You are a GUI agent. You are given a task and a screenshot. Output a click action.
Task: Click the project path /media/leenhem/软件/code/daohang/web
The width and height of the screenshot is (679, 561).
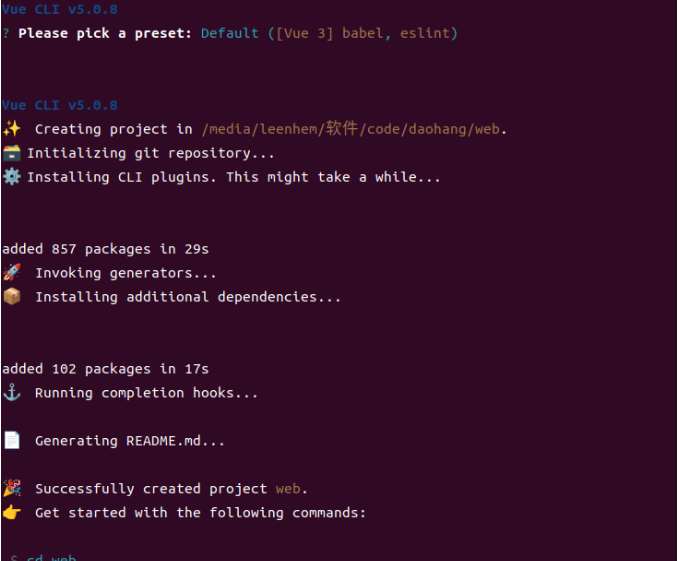click(350, 129)
